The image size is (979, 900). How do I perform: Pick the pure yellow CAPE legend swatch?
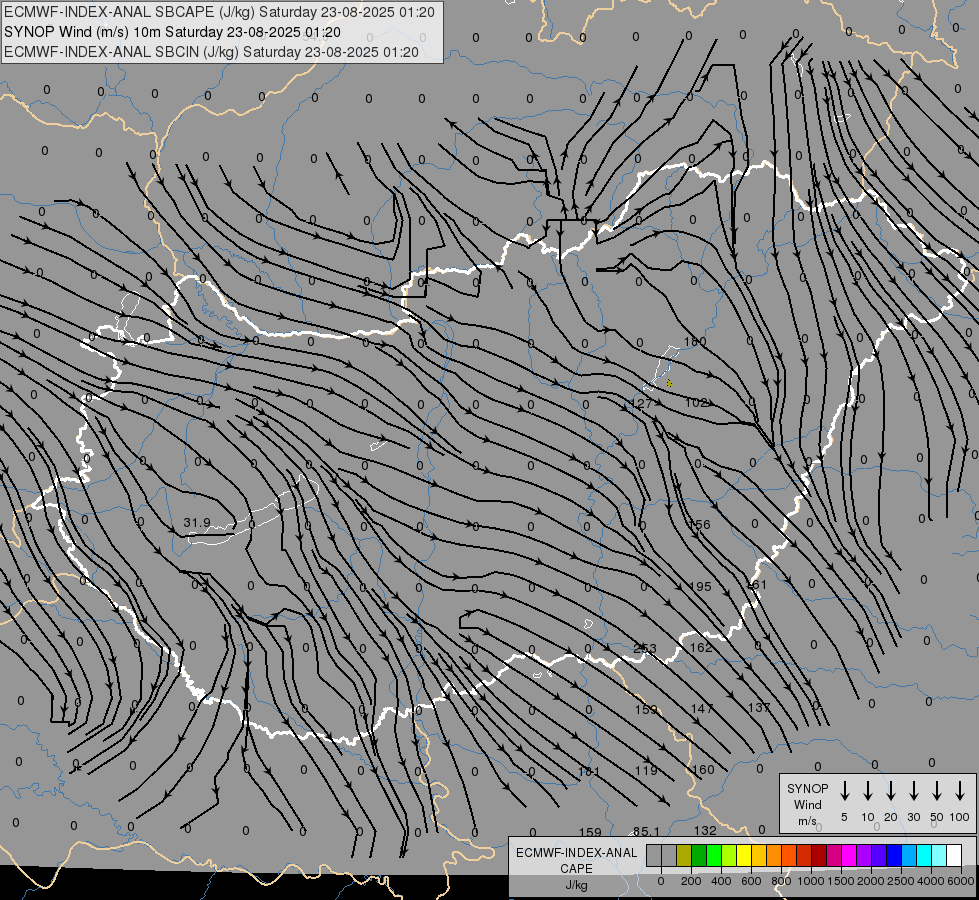click(744, 855)
